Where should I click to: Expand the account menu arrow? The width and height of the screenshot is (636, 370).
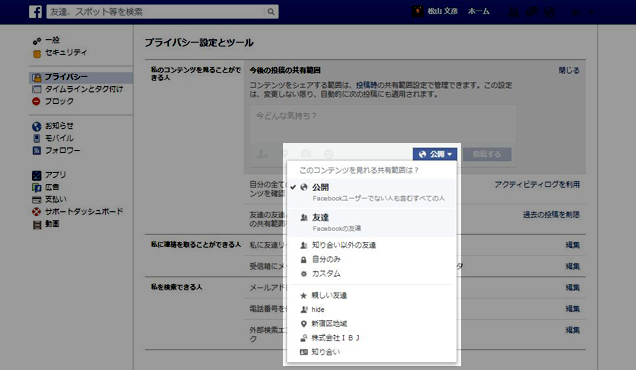591,12
